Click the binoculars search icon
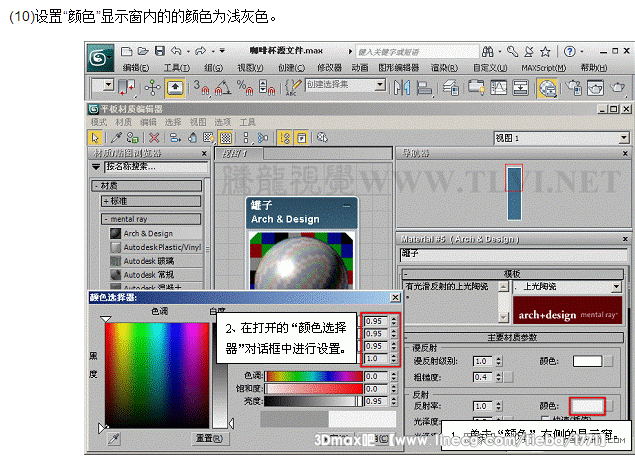635x457 pixels. (488, 51)
